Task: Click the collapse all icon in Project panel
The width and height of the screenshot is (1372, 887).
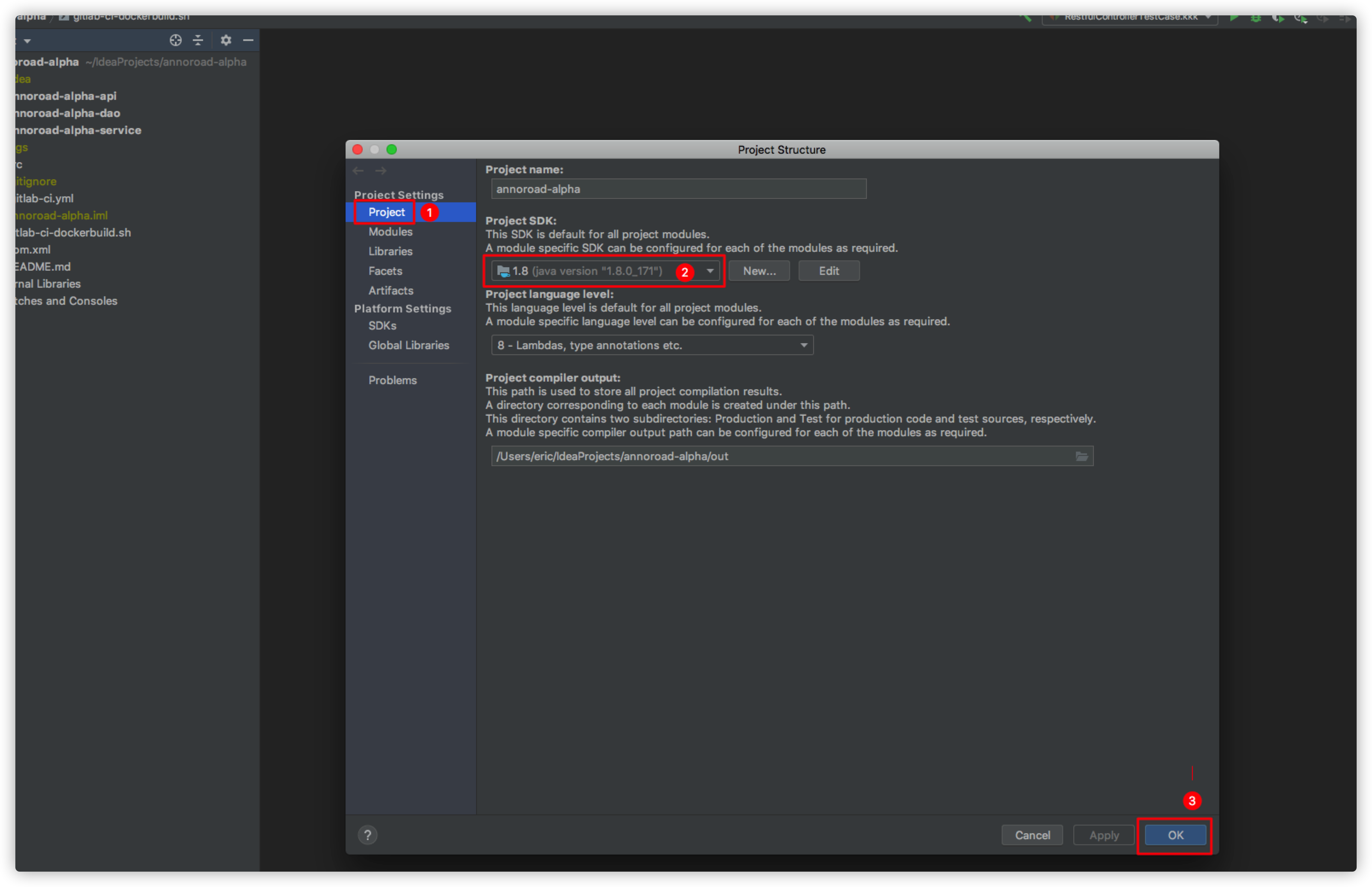Action: (x=198, y=40)
